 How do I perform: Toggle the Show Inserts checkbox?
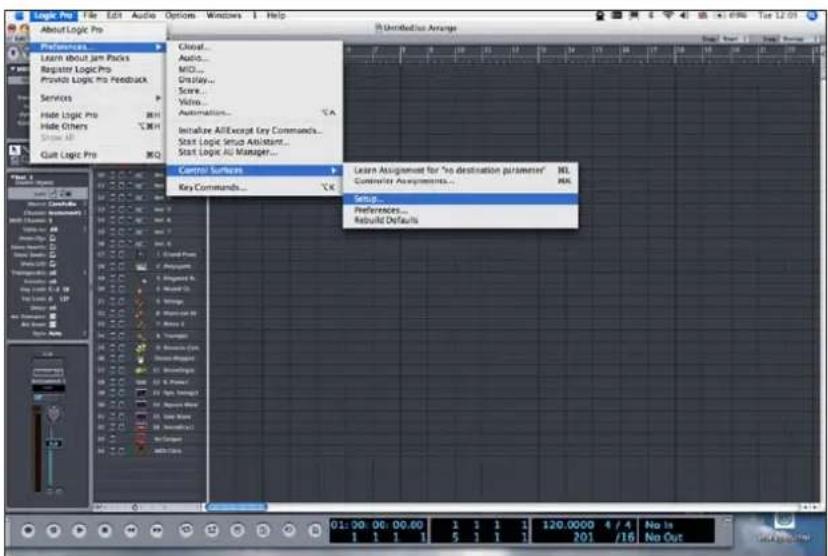pyautogui.click(x=52, y=247)
